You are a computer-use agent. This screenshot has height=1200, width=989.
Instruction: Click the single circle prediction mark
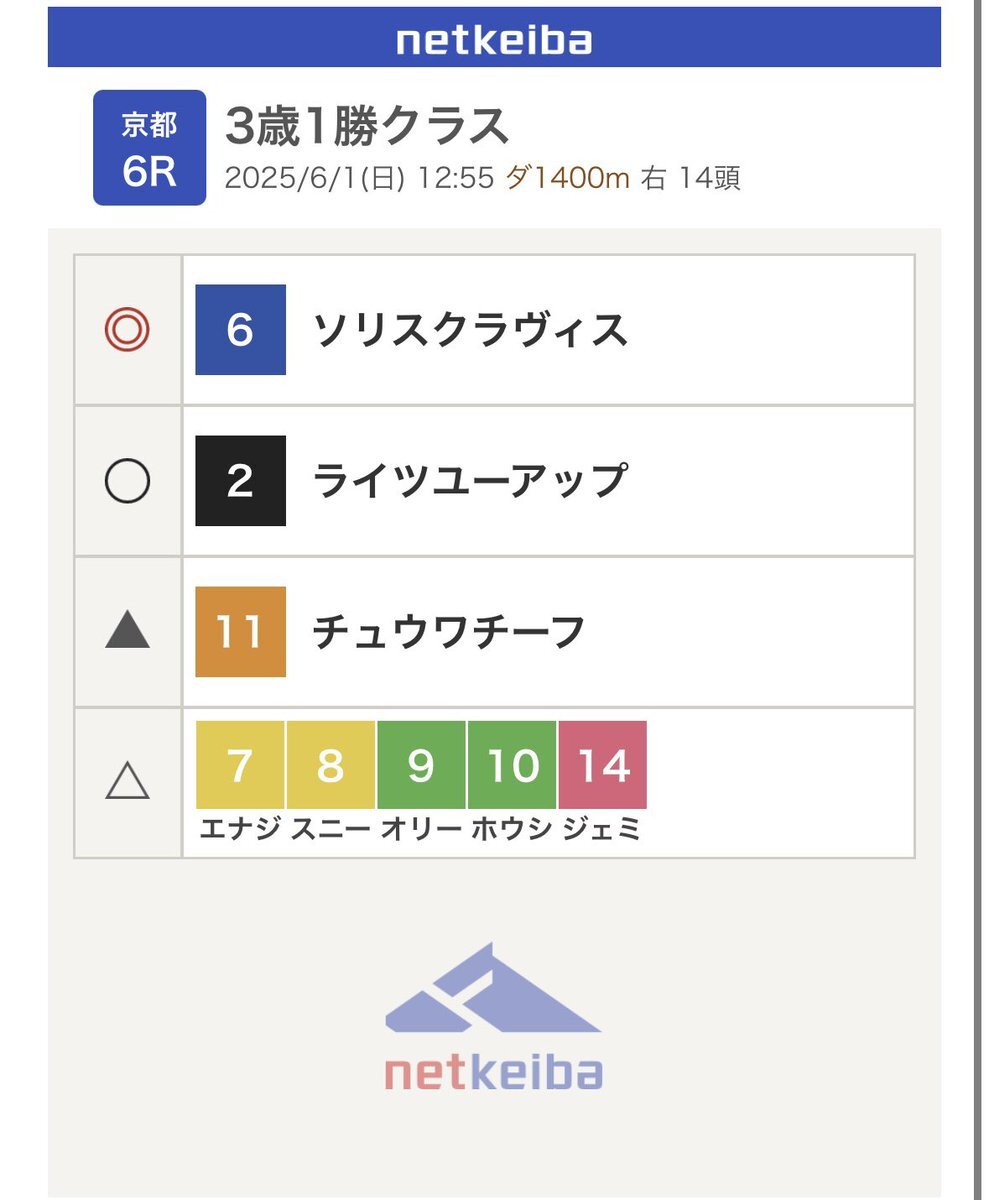point(127,482)
